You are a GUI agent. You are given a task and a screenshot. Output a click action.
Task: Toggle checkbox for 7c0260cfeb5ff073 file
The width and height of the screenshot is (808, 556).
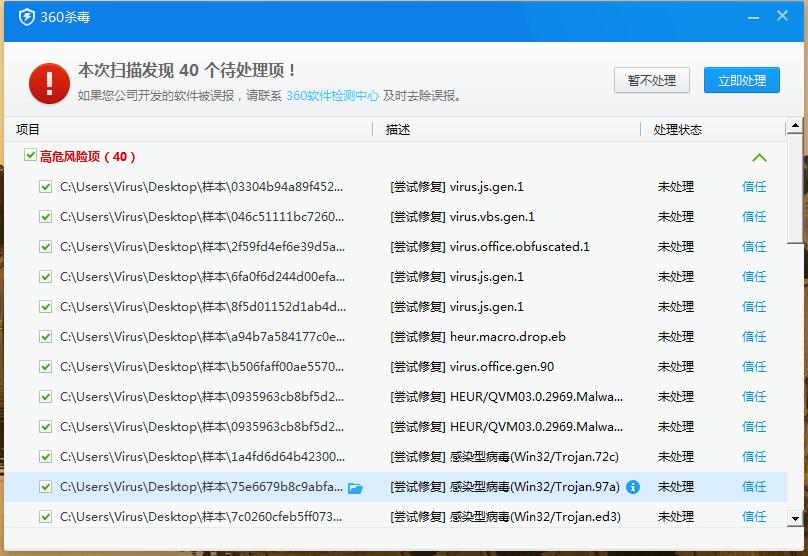coord(45,516)
